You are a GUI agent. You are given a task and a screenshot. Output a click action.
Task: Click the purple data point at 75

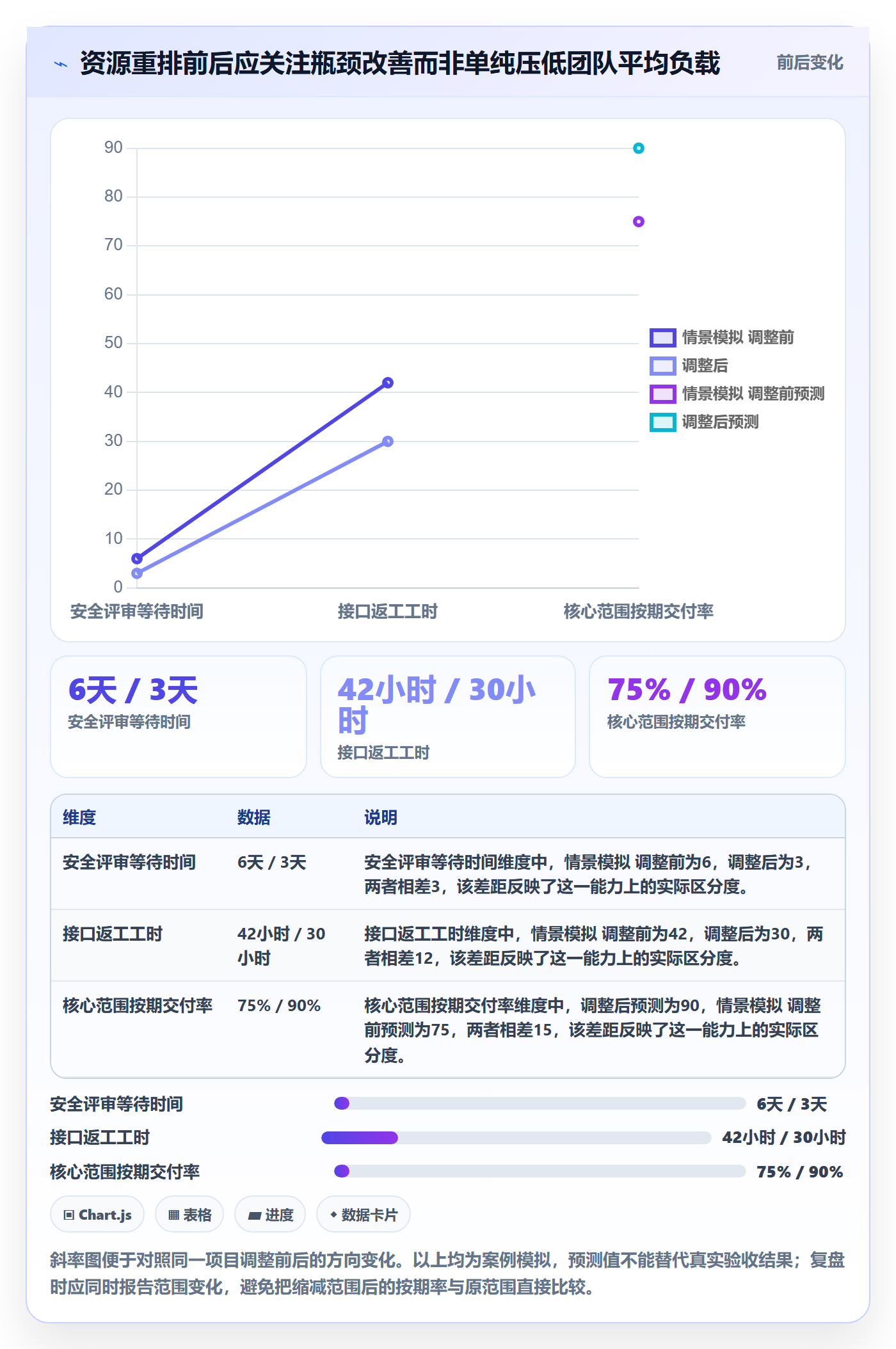pos(638,221)
